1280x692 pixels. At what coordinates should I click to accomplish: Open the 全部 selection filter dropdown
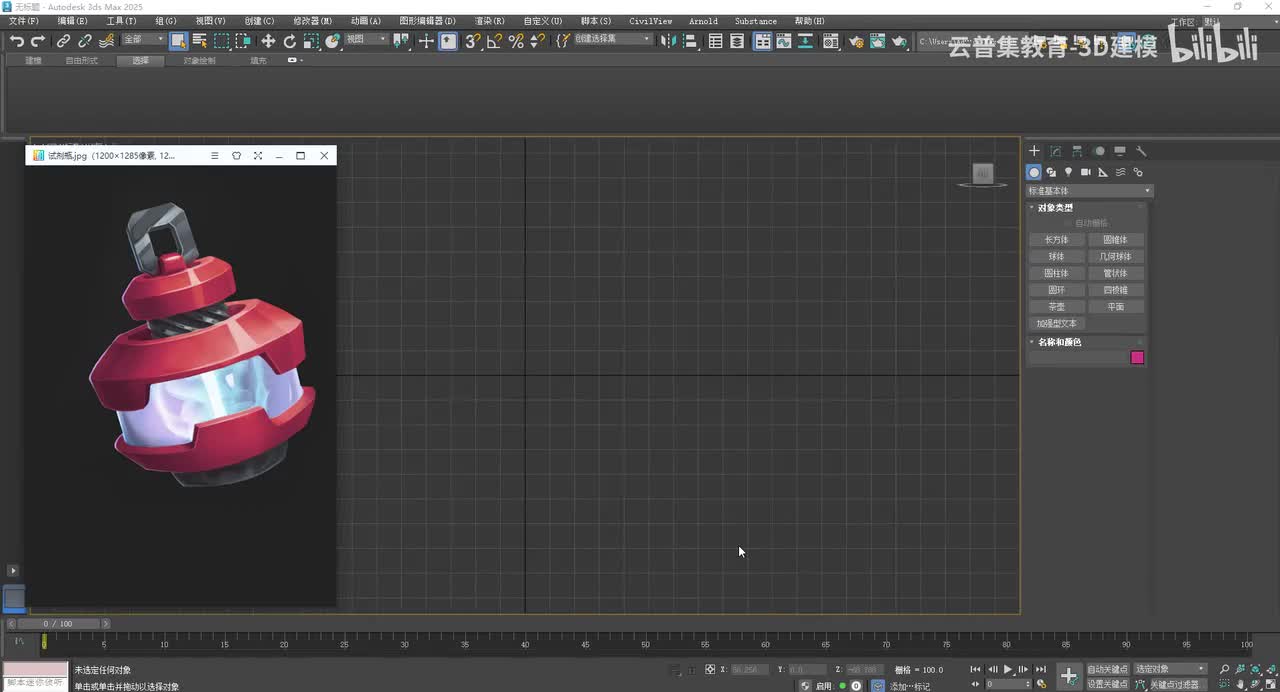pos(144,40)
